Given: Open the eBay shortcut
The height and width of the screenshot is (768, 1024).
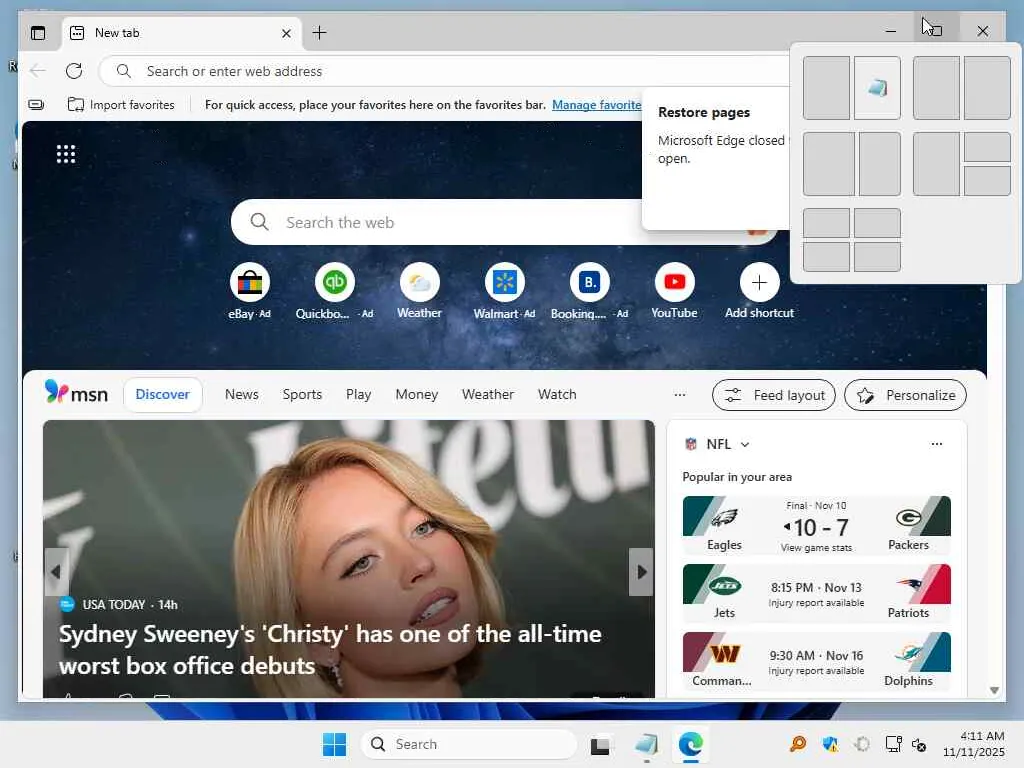Looking at the screenshot, I should [249, 291].
